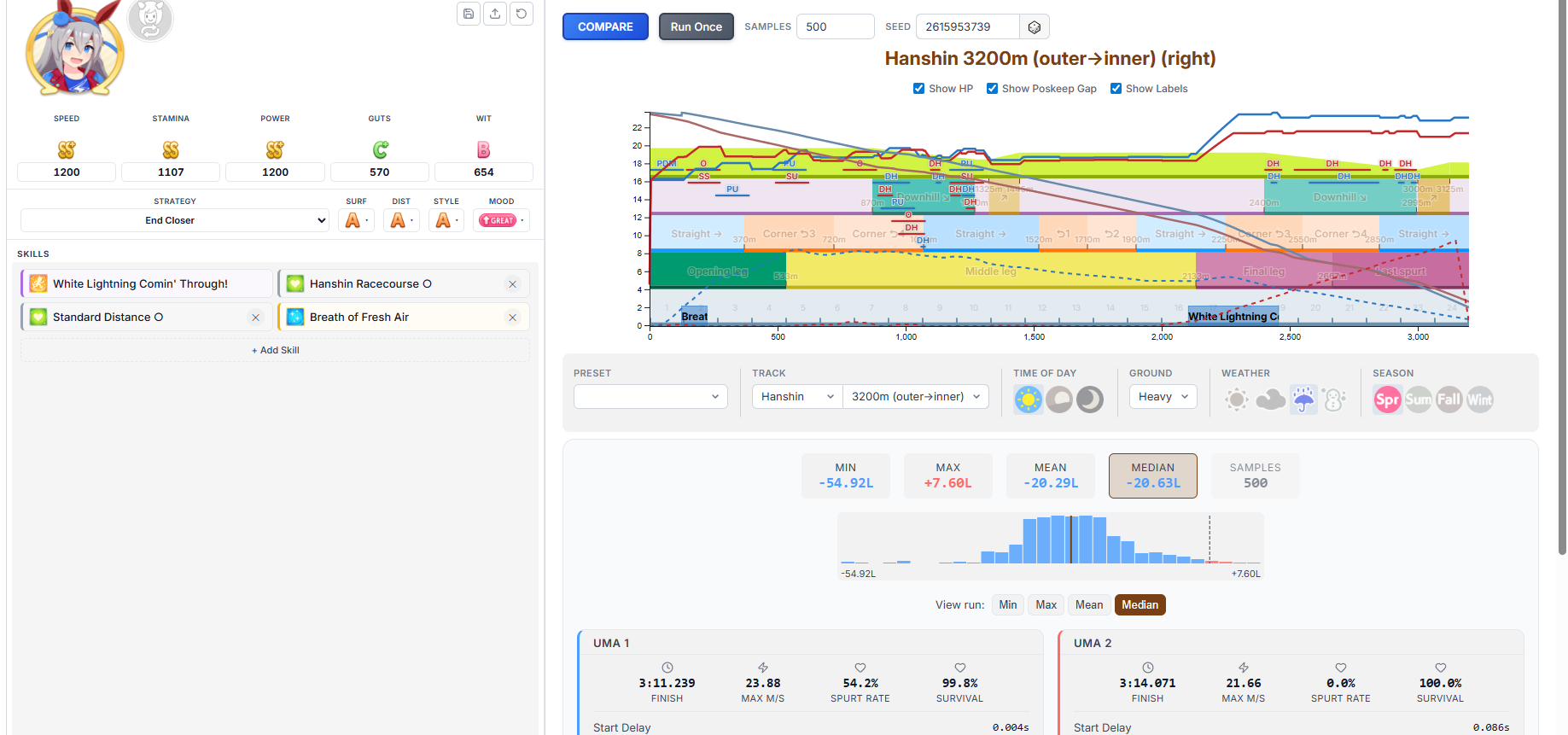Click the Breath of Fresh Air icon
1568x735 pixels.
coord(295,317)
